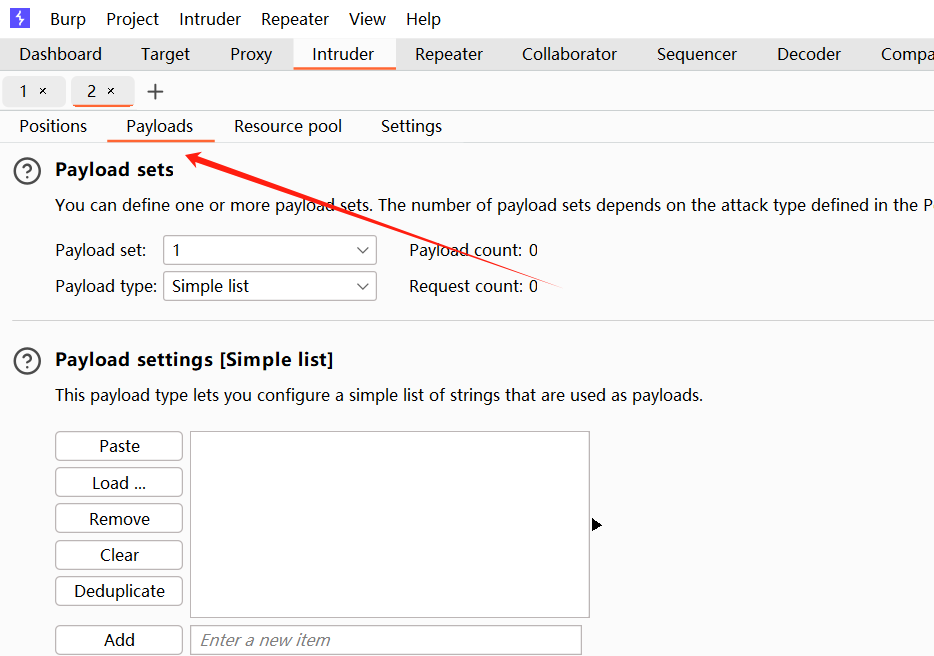Click the Deduplicate button
Image resolution: width=934 pixels, height=656 pixels.
119,591
